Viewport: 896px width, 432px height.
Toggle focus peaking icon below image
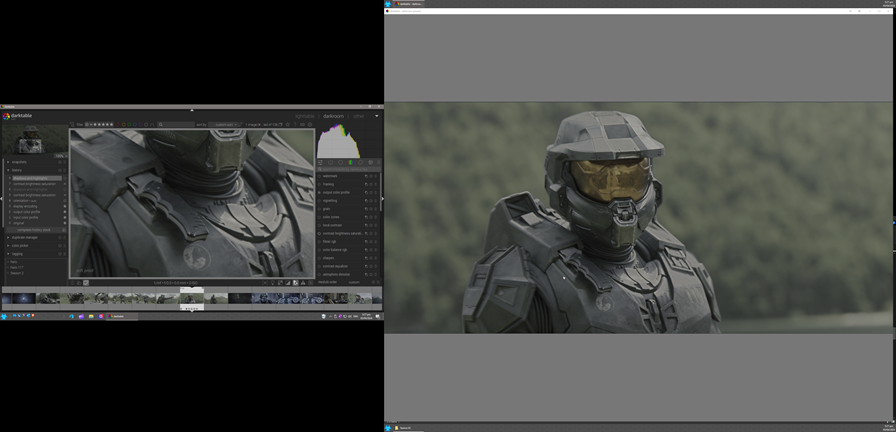click(x=265, y=282)
